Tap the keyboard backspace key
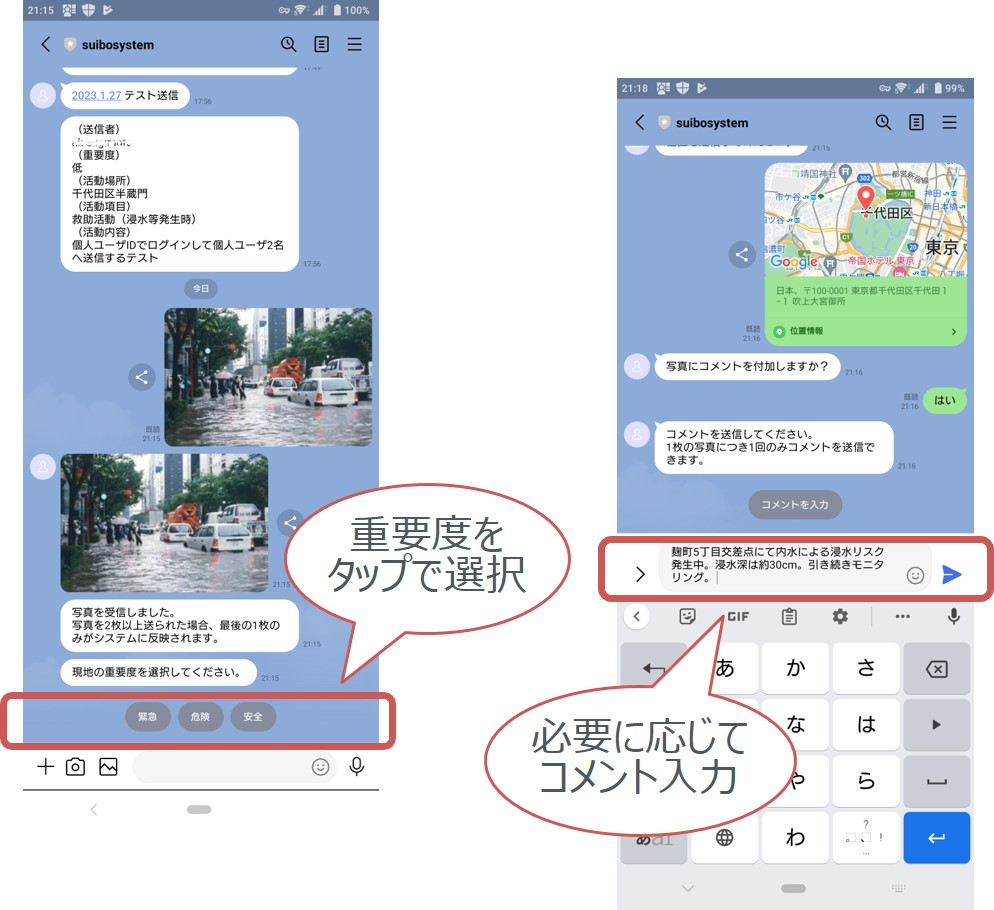994x910 pixels. pyautogui.click(x=937, y=668)
